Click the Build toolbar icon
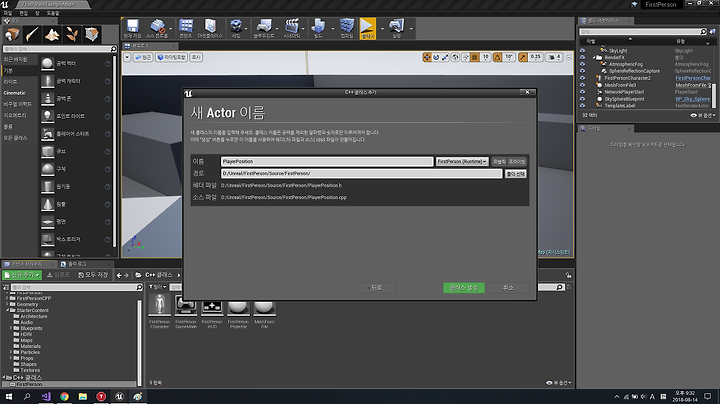This screenshot has height=404, width=720. tap(318, 28)
